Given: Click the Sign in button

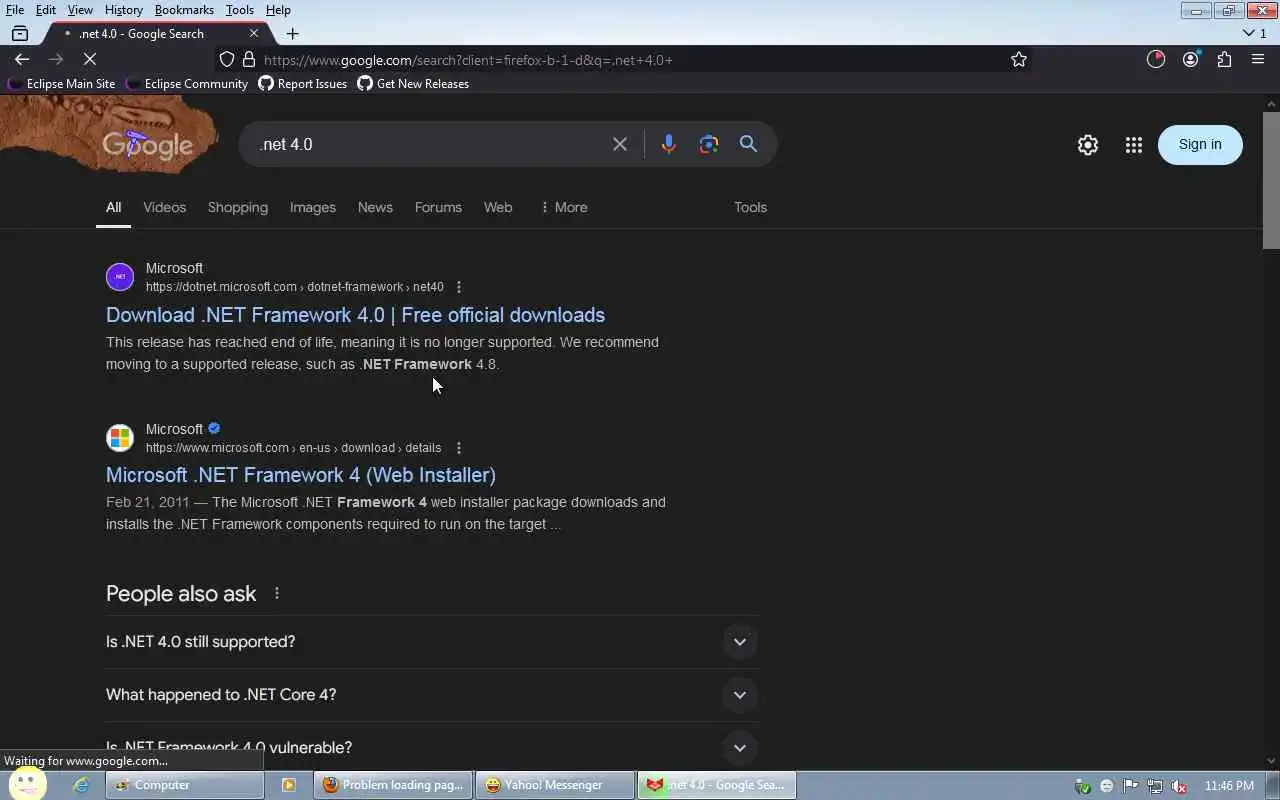Looking at the screenshot, I should 1200,145.
